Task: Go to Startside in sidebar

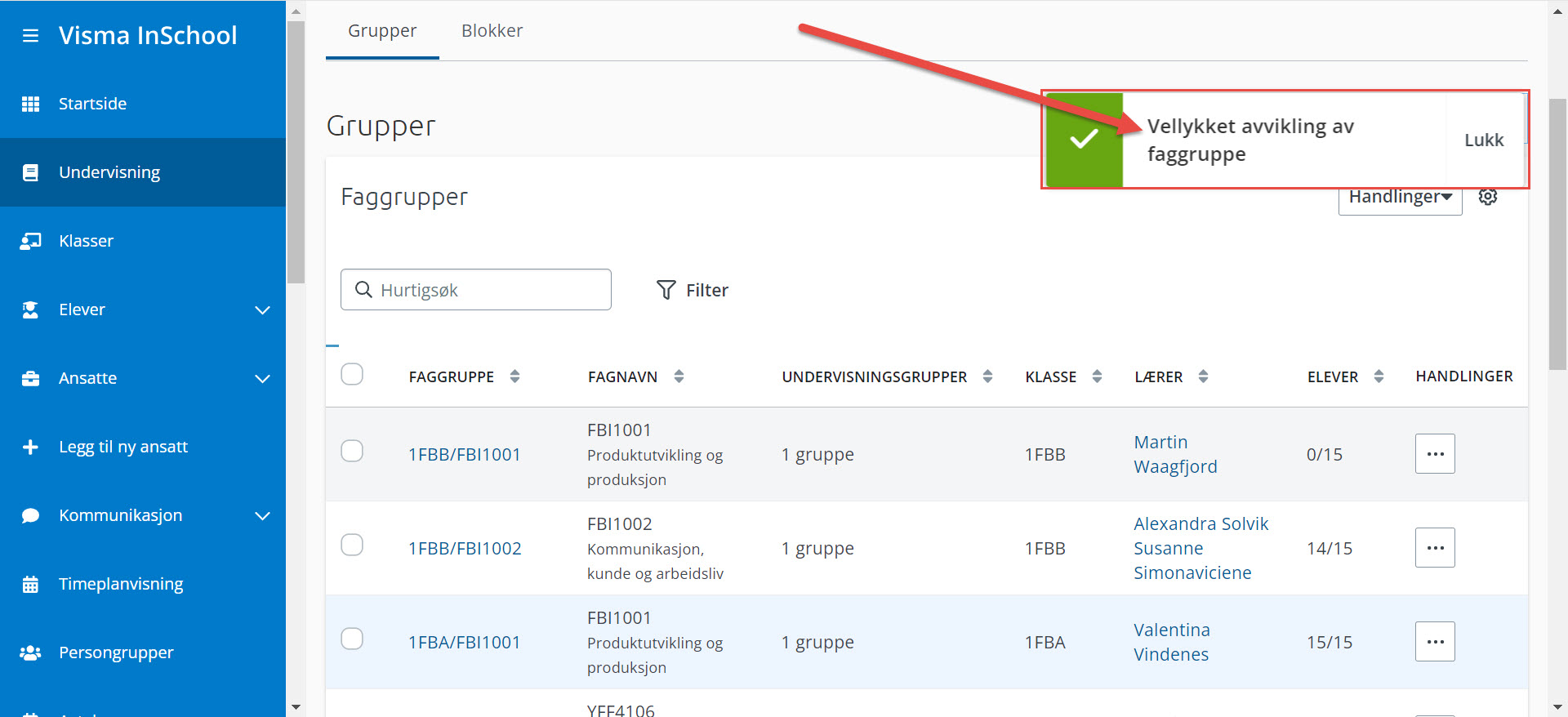Action: click(x=143, y=104)
